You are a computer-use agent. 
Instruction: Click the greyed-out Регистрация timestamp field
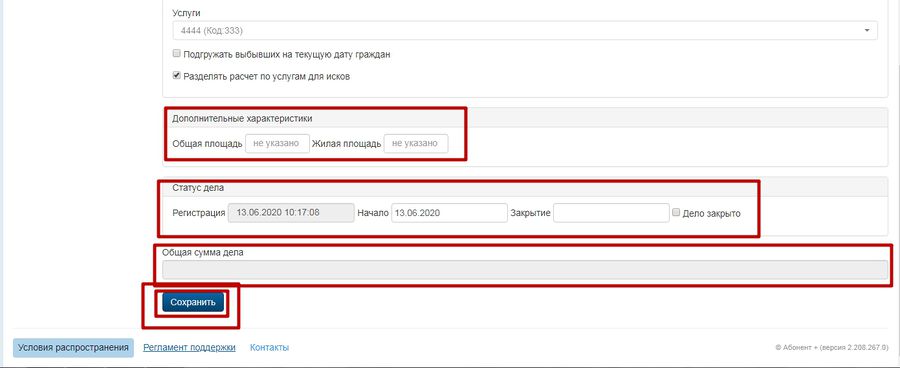click(291, 212)
